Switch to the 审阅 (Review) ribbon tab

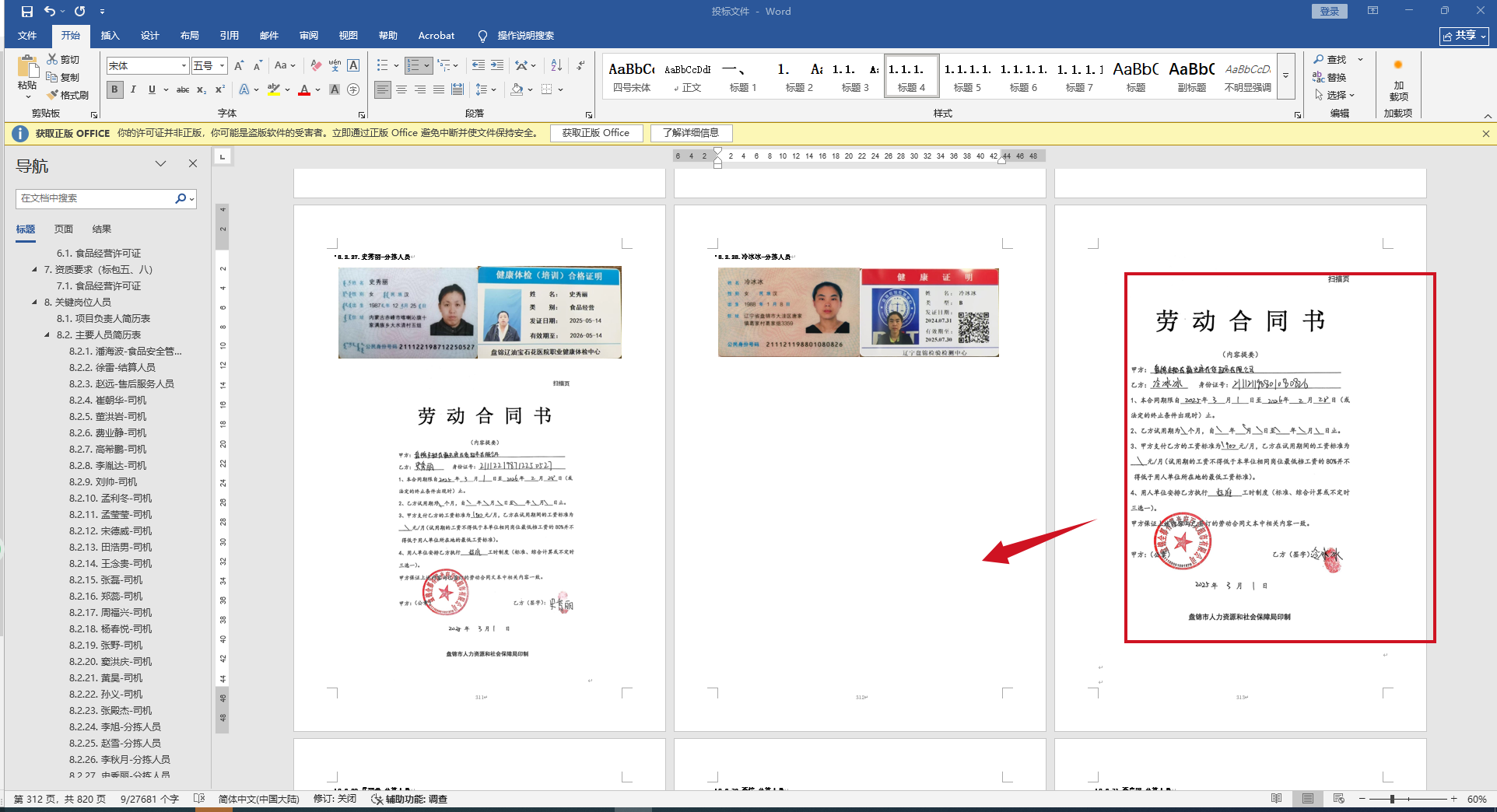[x=308, y=36]
